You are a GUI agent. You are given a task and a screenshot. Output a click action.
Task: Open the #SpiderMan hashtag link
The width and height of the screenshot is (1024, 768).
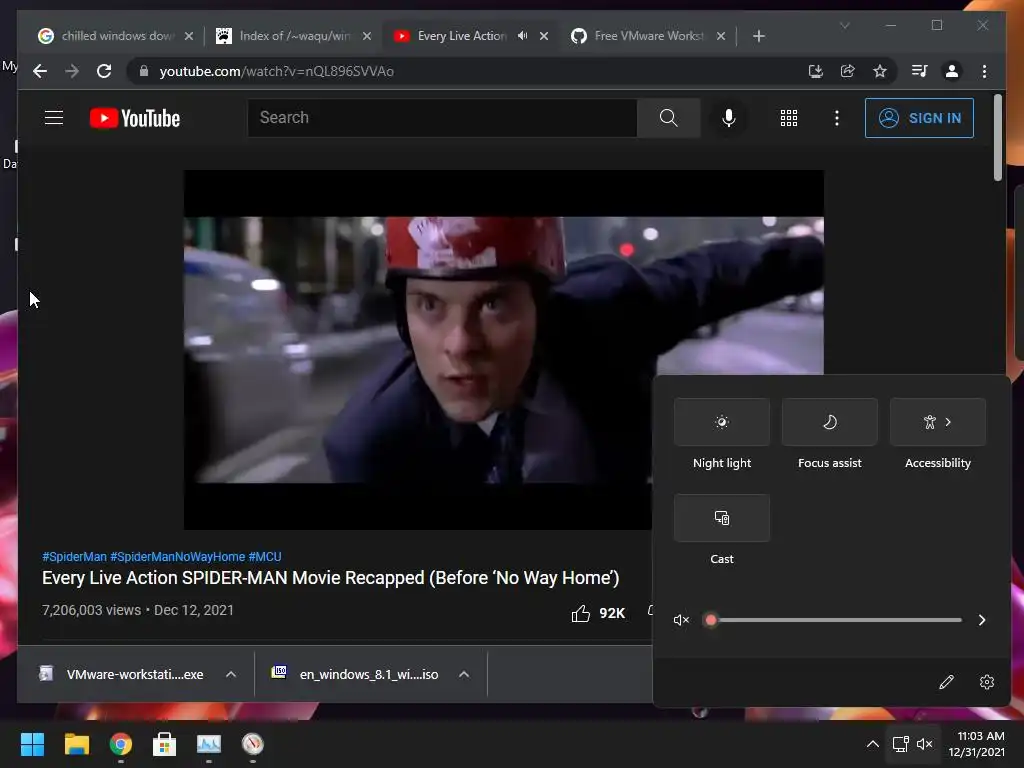(x=74, y=556)
